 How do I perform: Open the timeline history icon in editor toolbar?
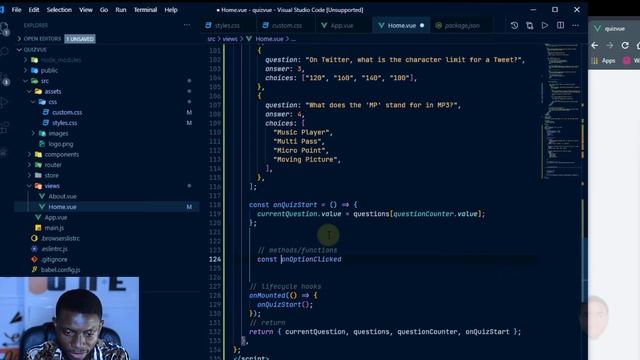tap(514, 25)
